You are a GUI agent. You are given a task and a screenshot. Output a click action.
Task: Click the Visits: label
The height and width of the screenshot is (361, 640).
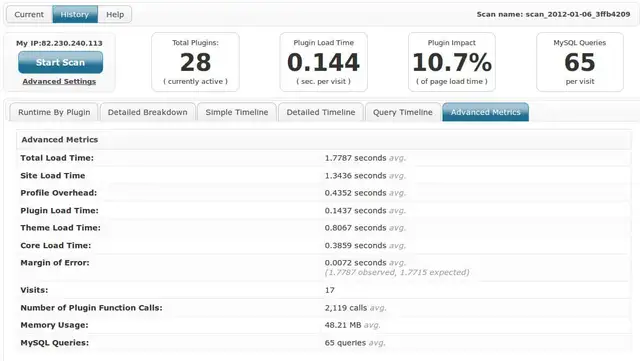pyautogui.click(x=34, y=290)
